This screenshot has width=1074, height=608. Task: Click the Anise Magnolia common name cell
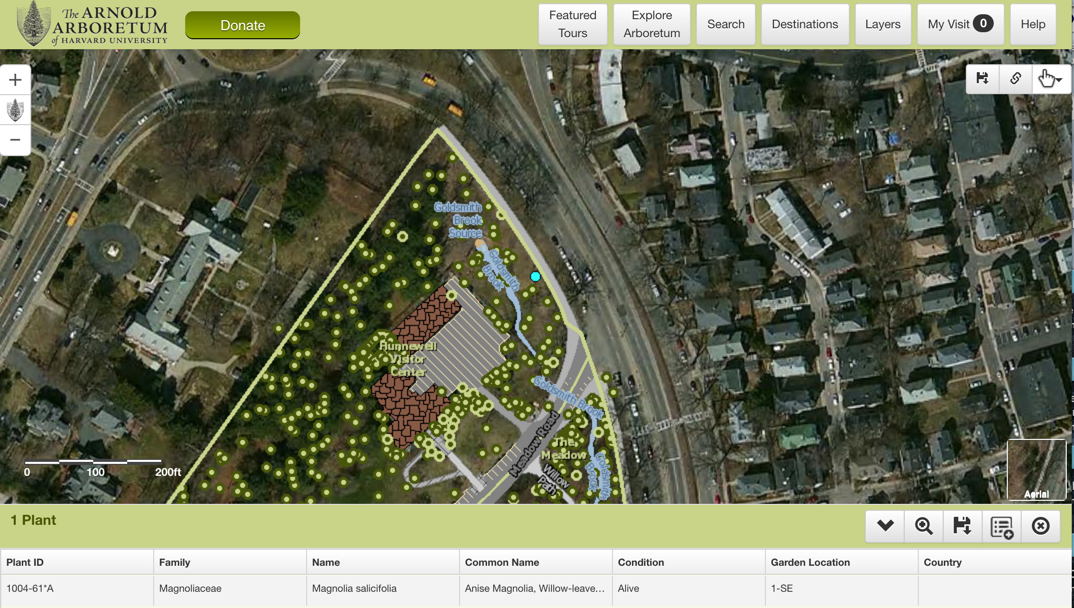(536, 588)
